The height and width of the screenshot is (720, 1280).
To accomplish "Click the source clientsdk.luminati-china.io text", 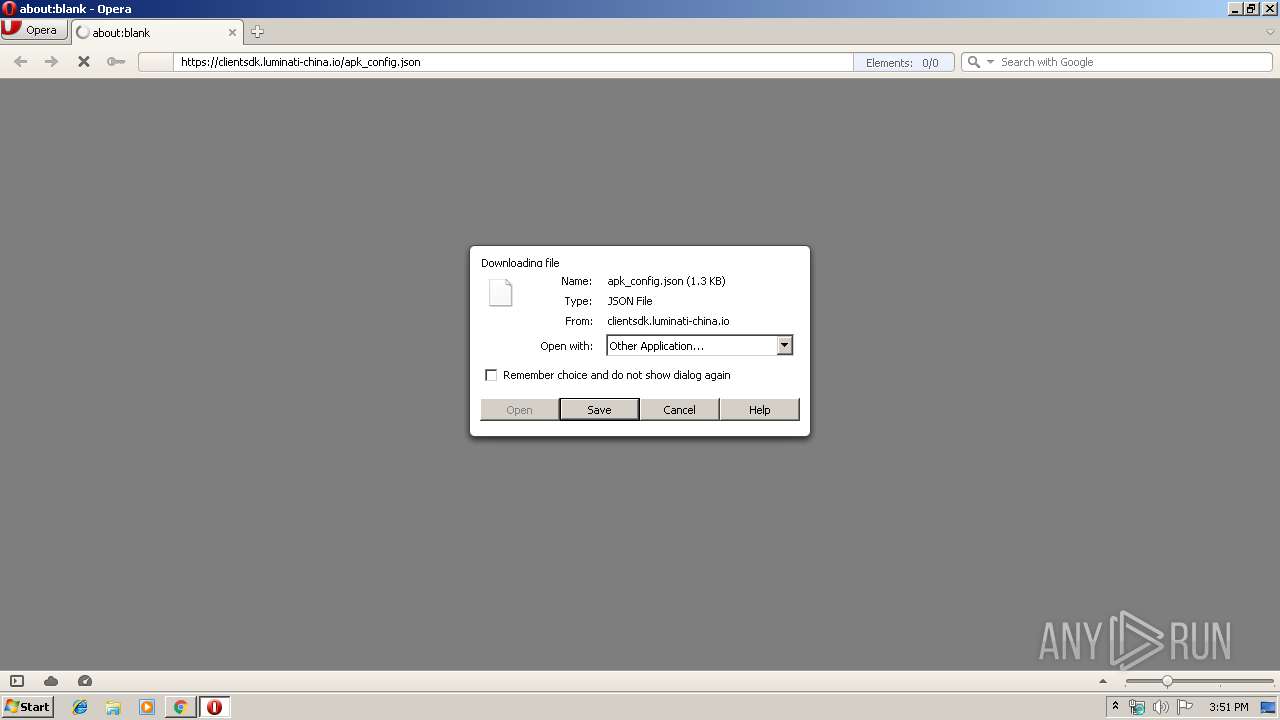I will coord(668,321).
